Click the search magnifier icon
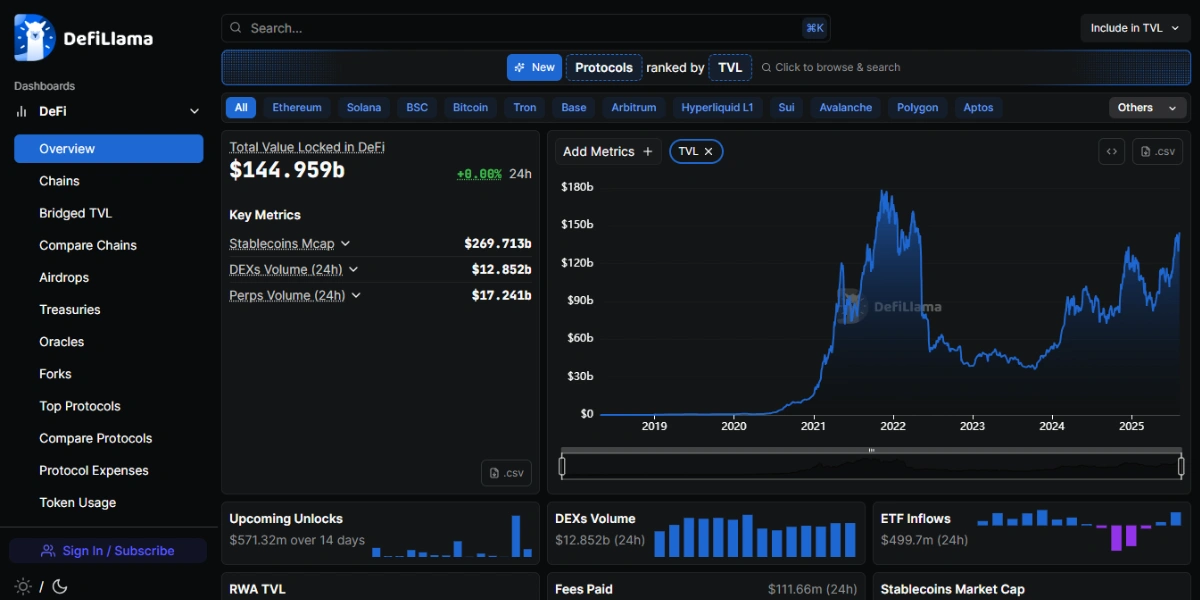This screenshot has height=600, width=1200. coord(235,28)
